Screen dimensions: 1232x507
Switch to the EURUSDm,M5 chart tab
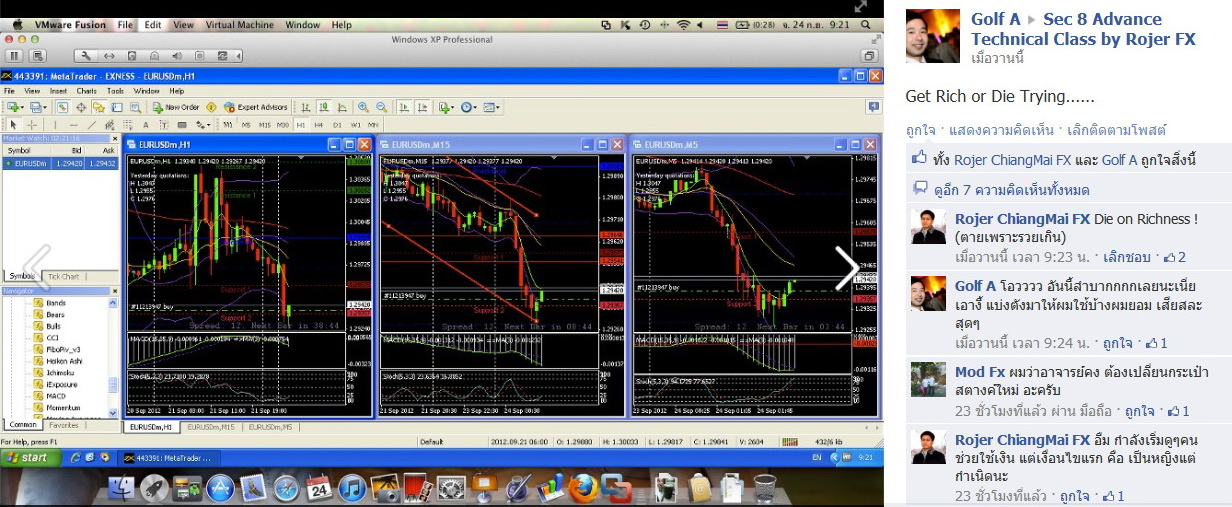(x=271, y=427)
